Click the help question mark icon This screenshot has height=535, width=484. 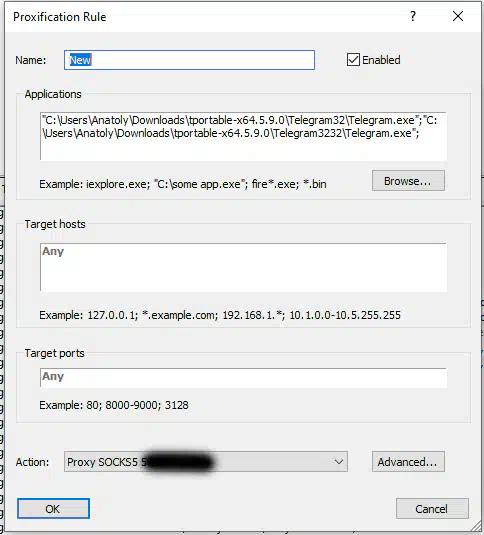413,16
